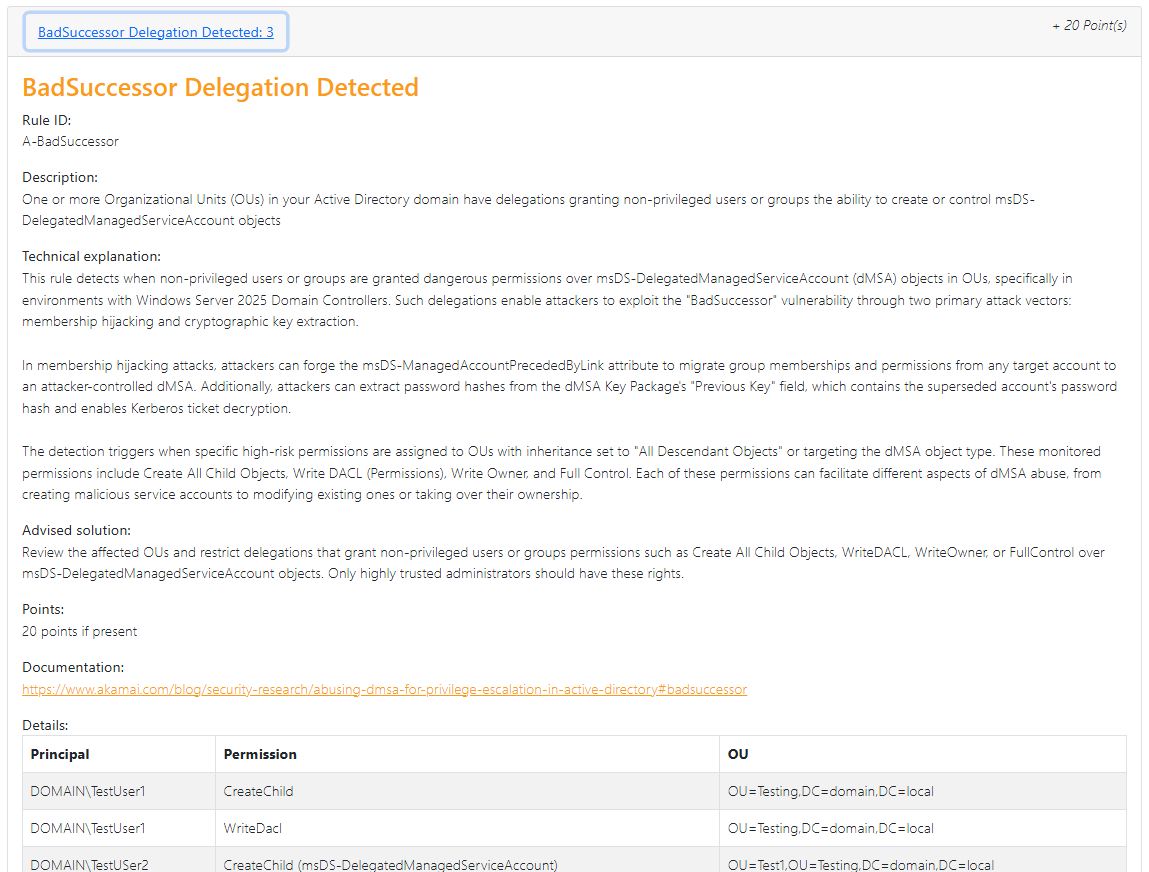This screenshot has width=1149, height=872.
Task: Click the '+ 20 Point(s)' score label
Action: (1089, 25)
